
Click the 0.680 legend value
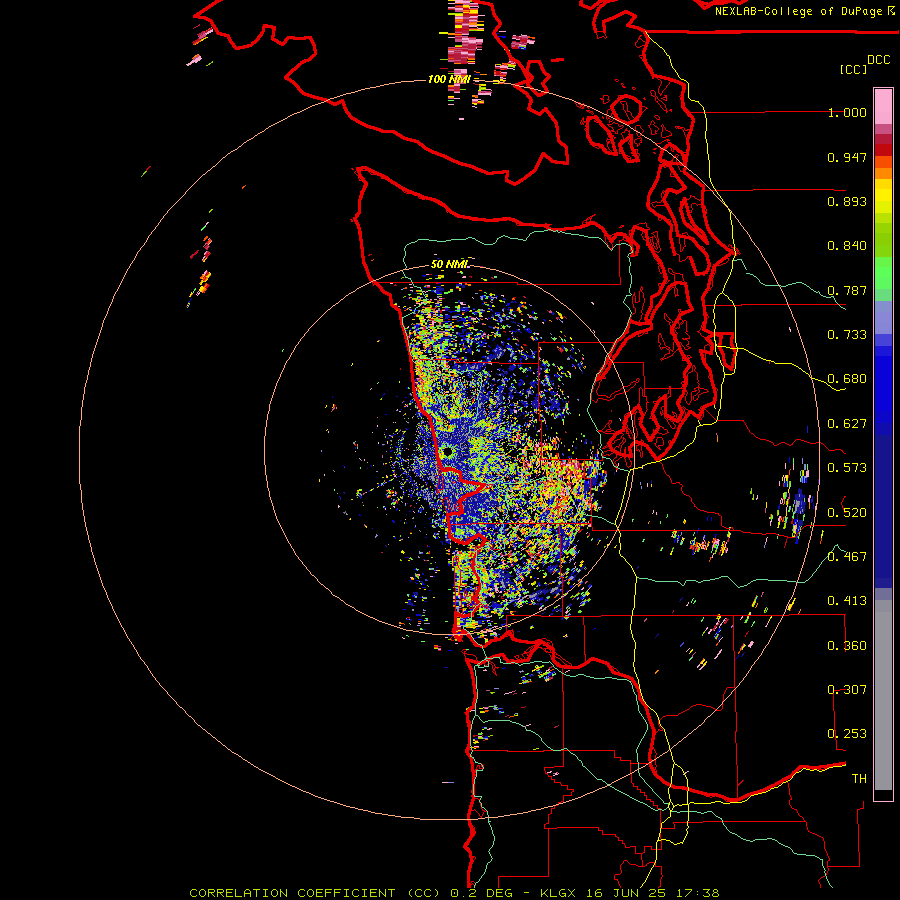click(847, 379)
